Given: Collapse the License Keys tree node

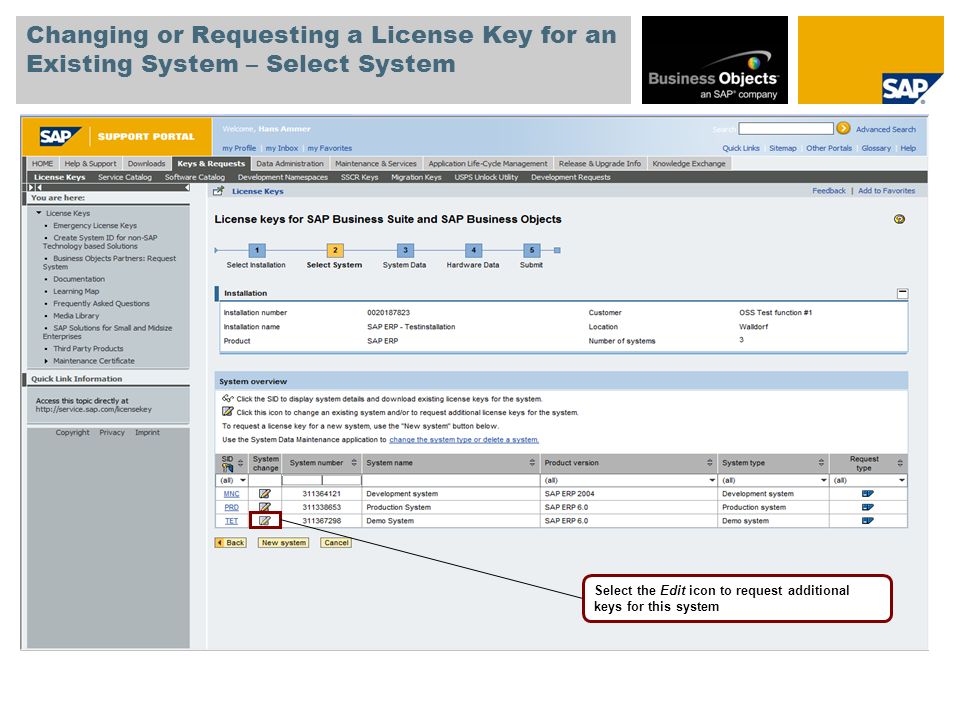Looking at the screenshot, I should point(39,213).
